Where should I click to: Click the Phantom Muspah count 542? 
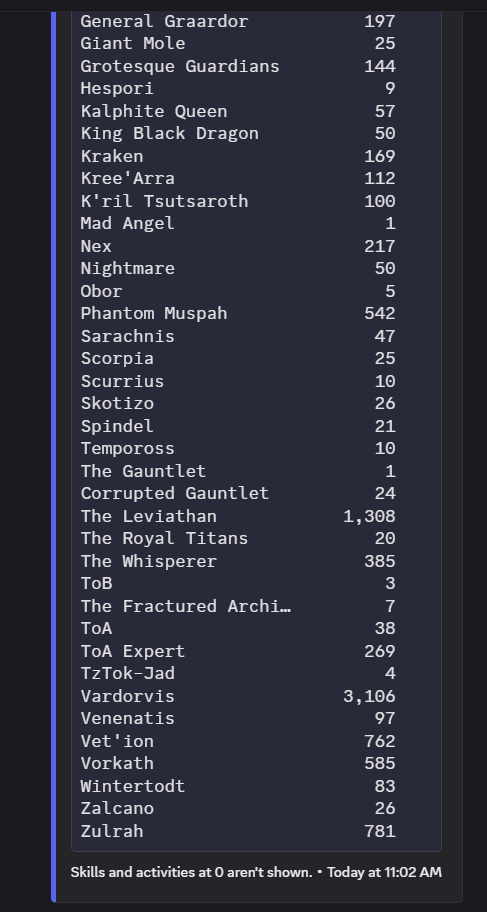tap(379, 313)
